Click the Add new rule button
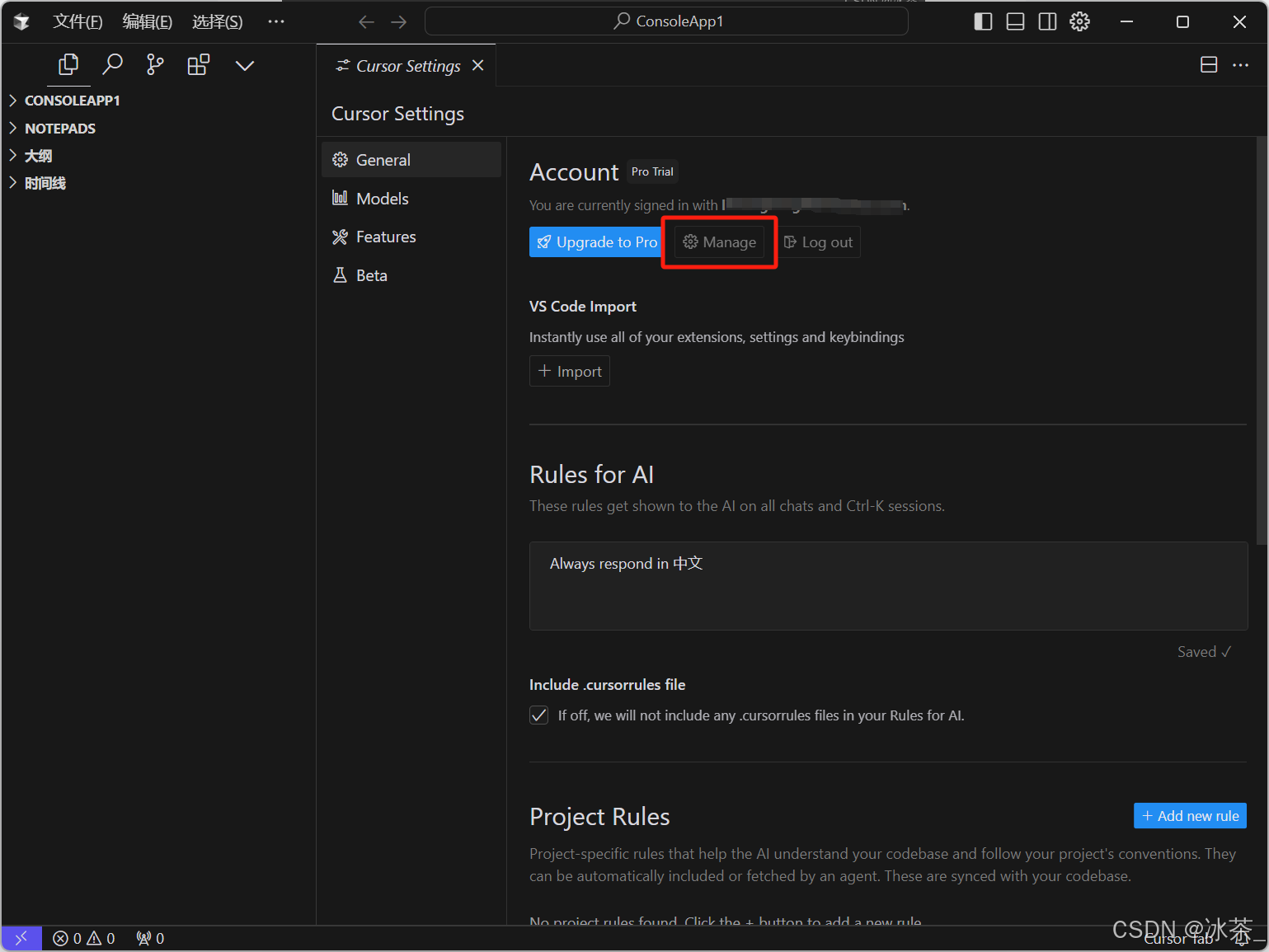Viewport: 1269px width, 952px height. tap(1190, 816)
